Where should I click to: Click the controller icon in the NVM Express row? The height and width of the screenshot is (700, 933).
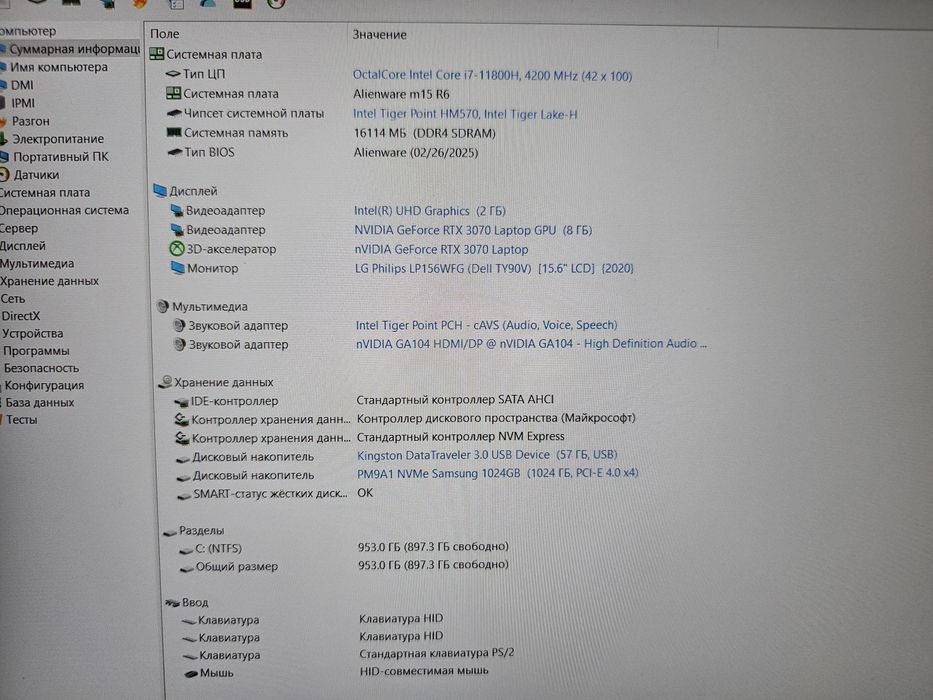(182, 439)
